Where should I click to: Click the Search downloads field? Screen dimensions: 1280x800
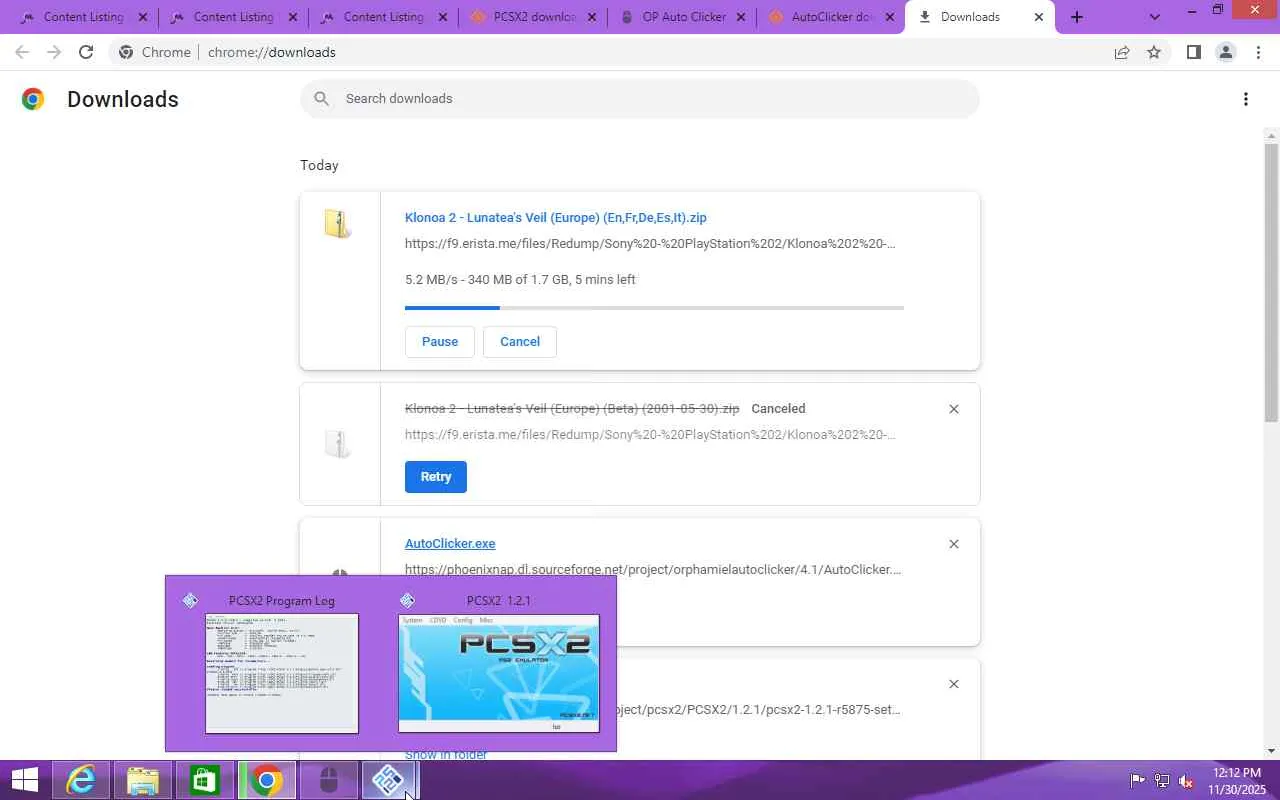640,99
